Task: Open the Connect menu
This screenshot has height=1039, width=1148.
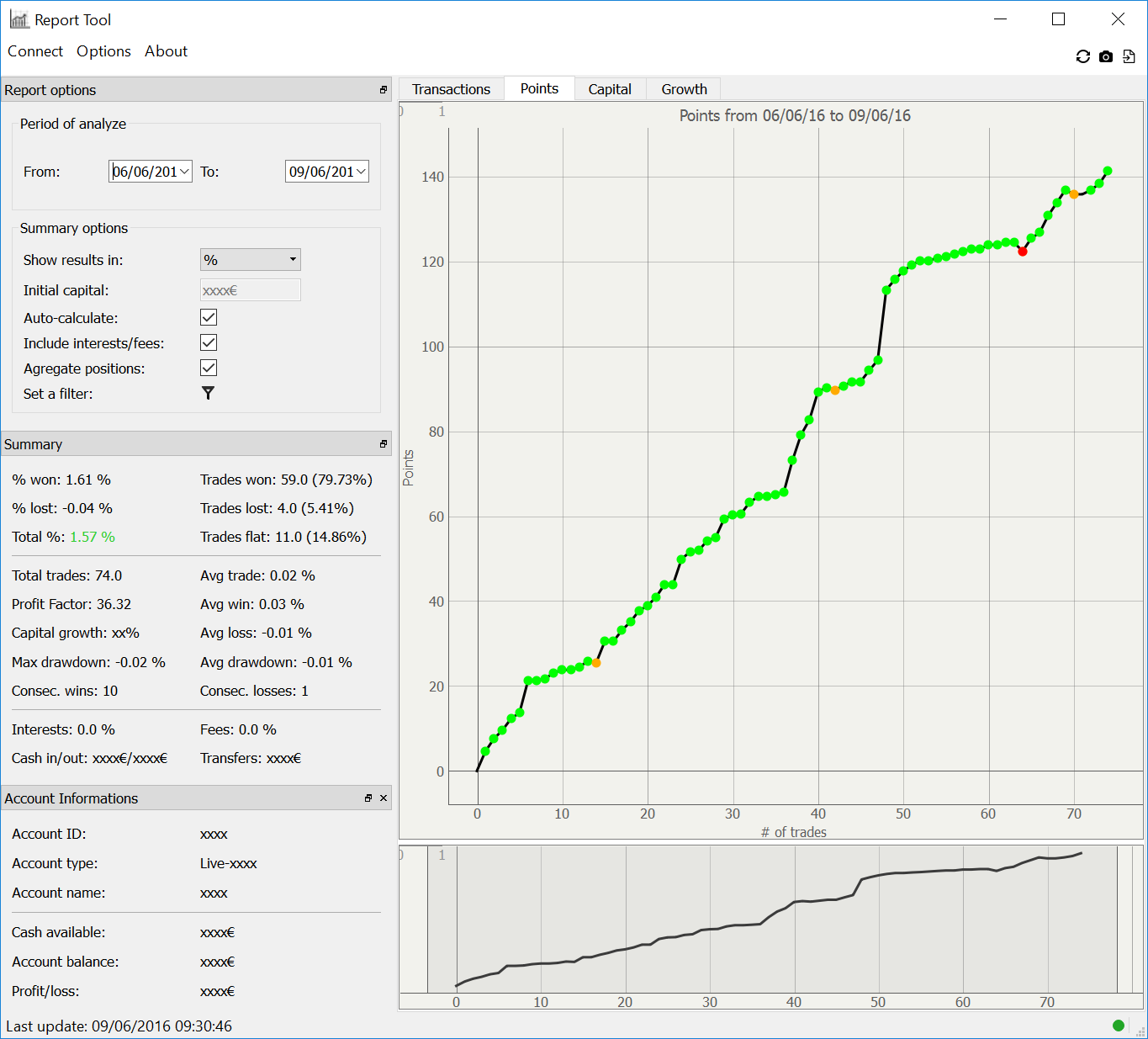Action: (35, 51)
